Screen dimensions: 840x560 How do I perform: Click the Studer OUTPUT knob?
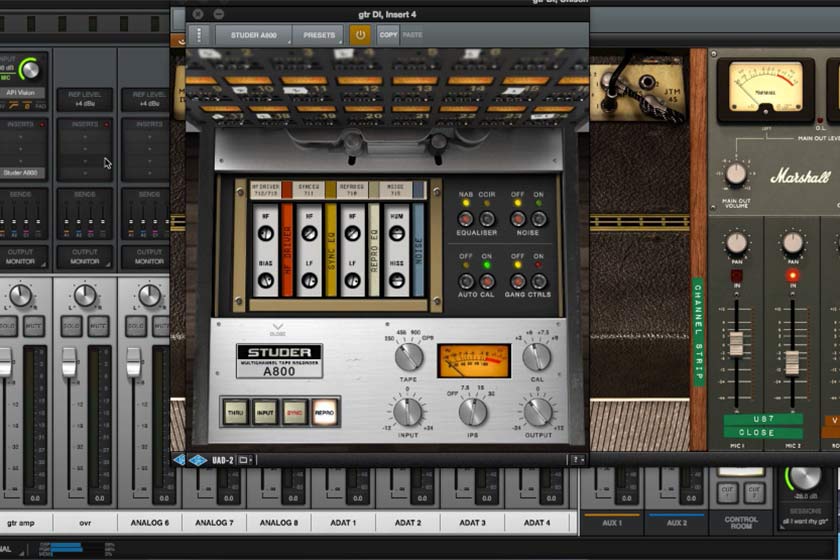[538, 412]
